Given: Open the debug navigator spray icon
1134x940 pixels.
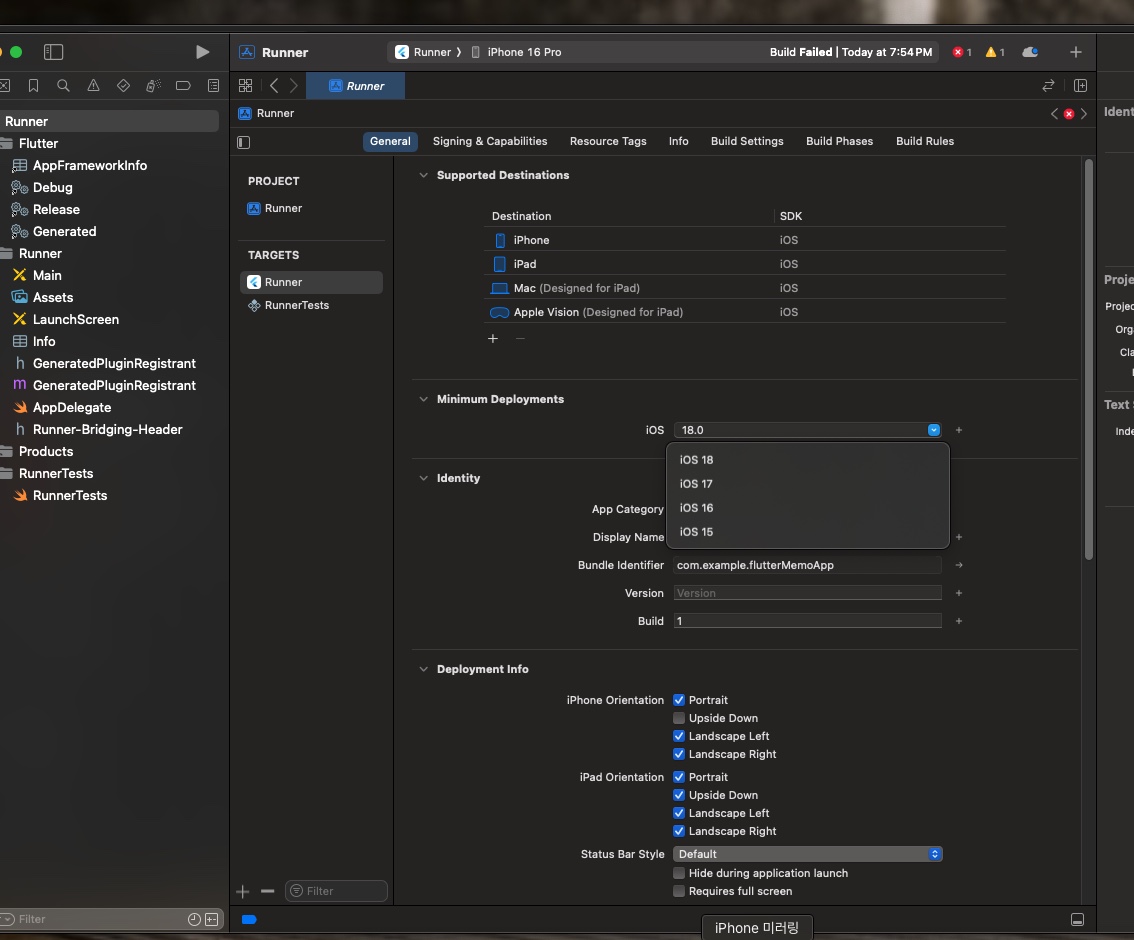Looking at the screenshot, I should pos(153,86).
